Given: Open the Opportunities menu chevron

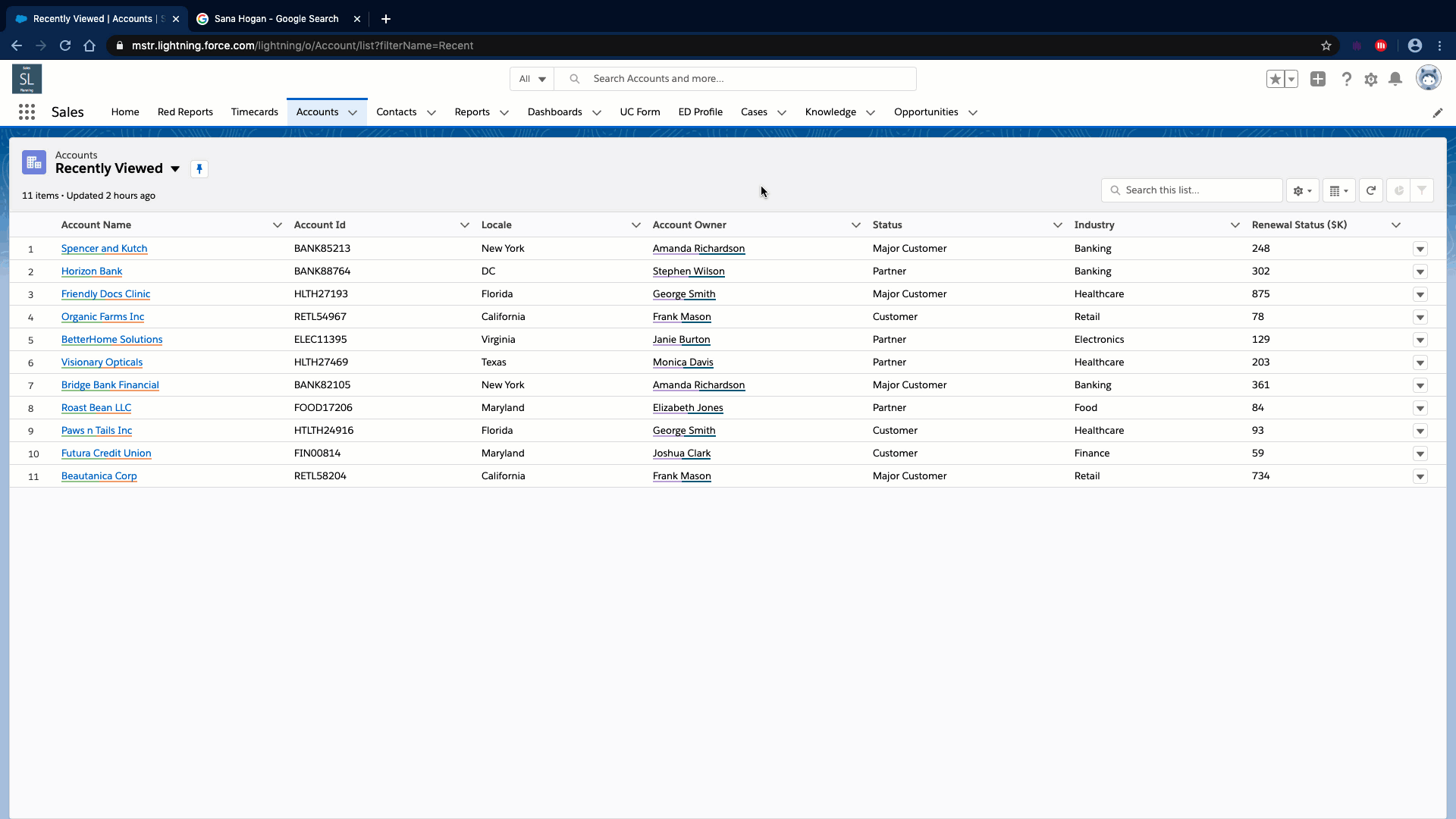Looking at the screenshot, I should [973, 112].
